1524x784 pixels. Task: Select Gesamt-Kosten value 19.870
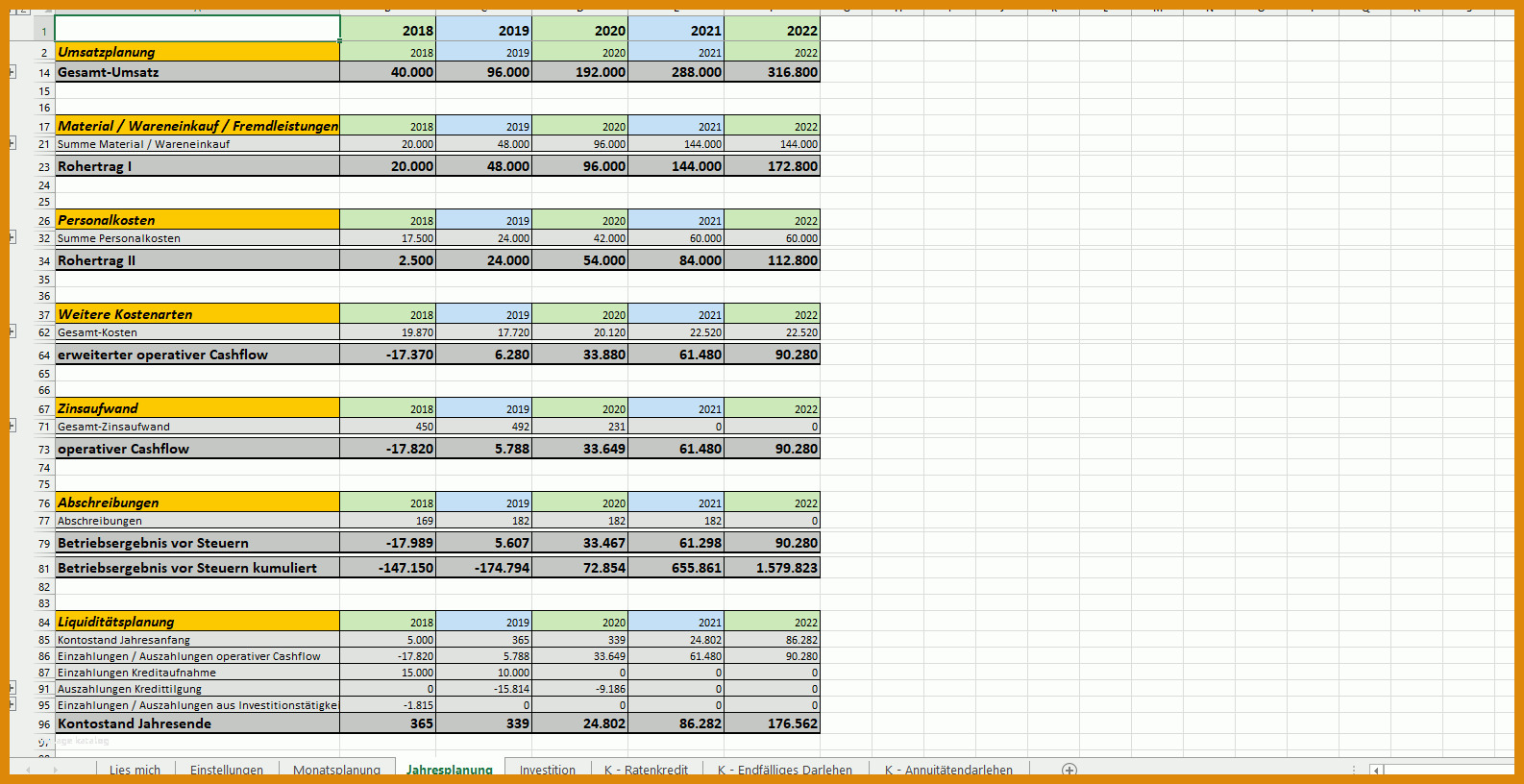pyautogui.click(x=388, y=331)
